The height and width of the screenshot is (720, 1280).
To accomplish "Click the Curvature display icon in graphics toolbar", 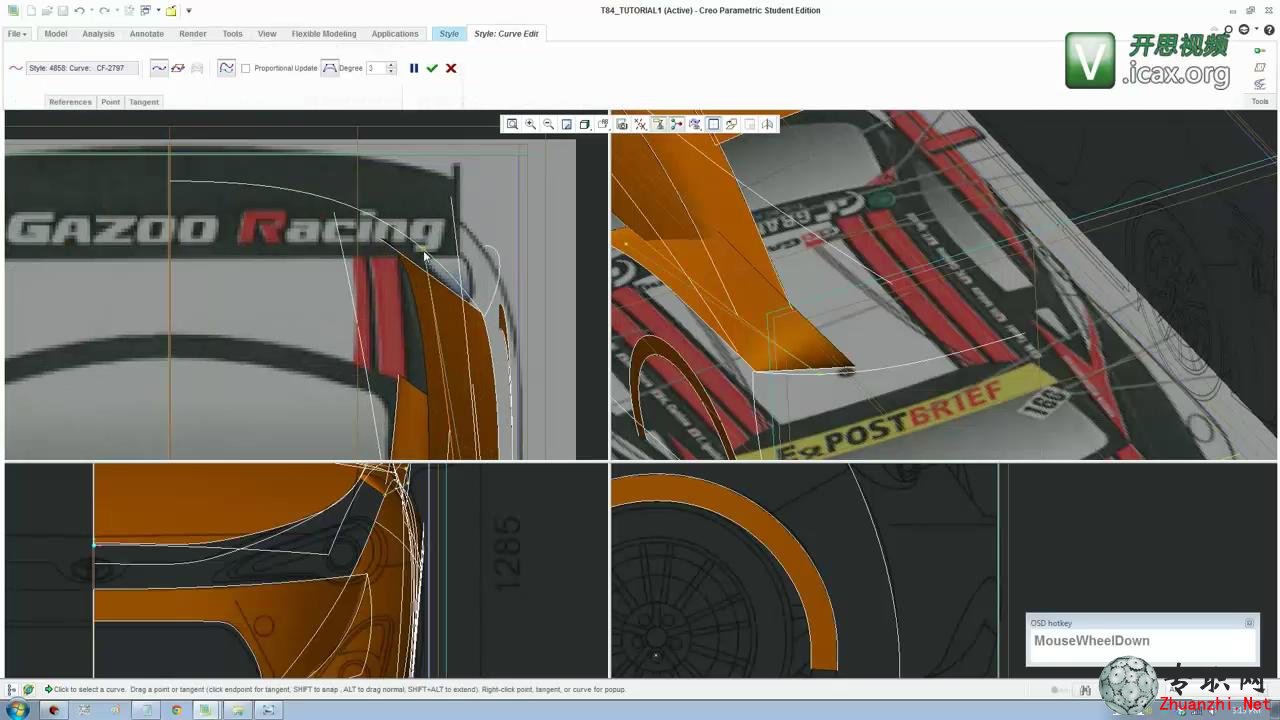I will click(695, 124).
